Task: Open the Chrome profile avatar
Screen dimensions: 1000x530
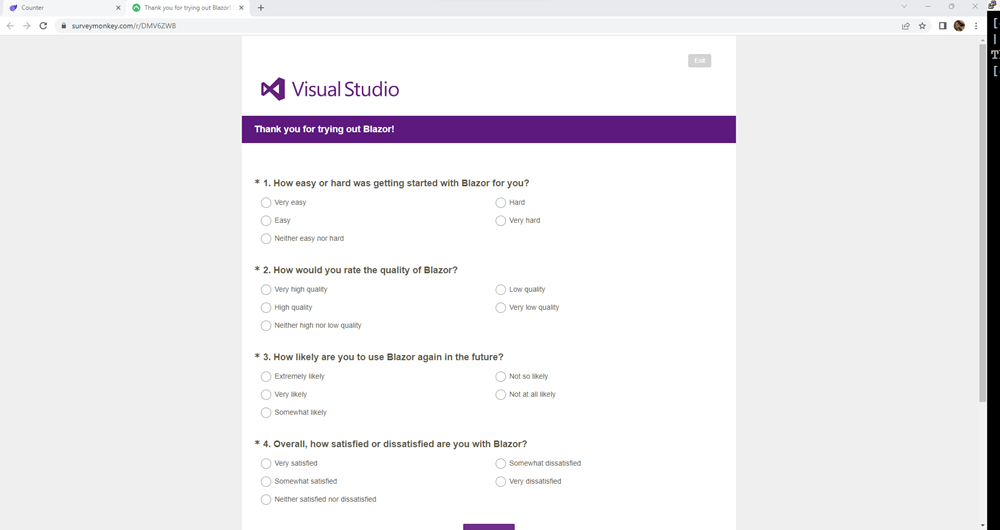Action: pos(959,26)
